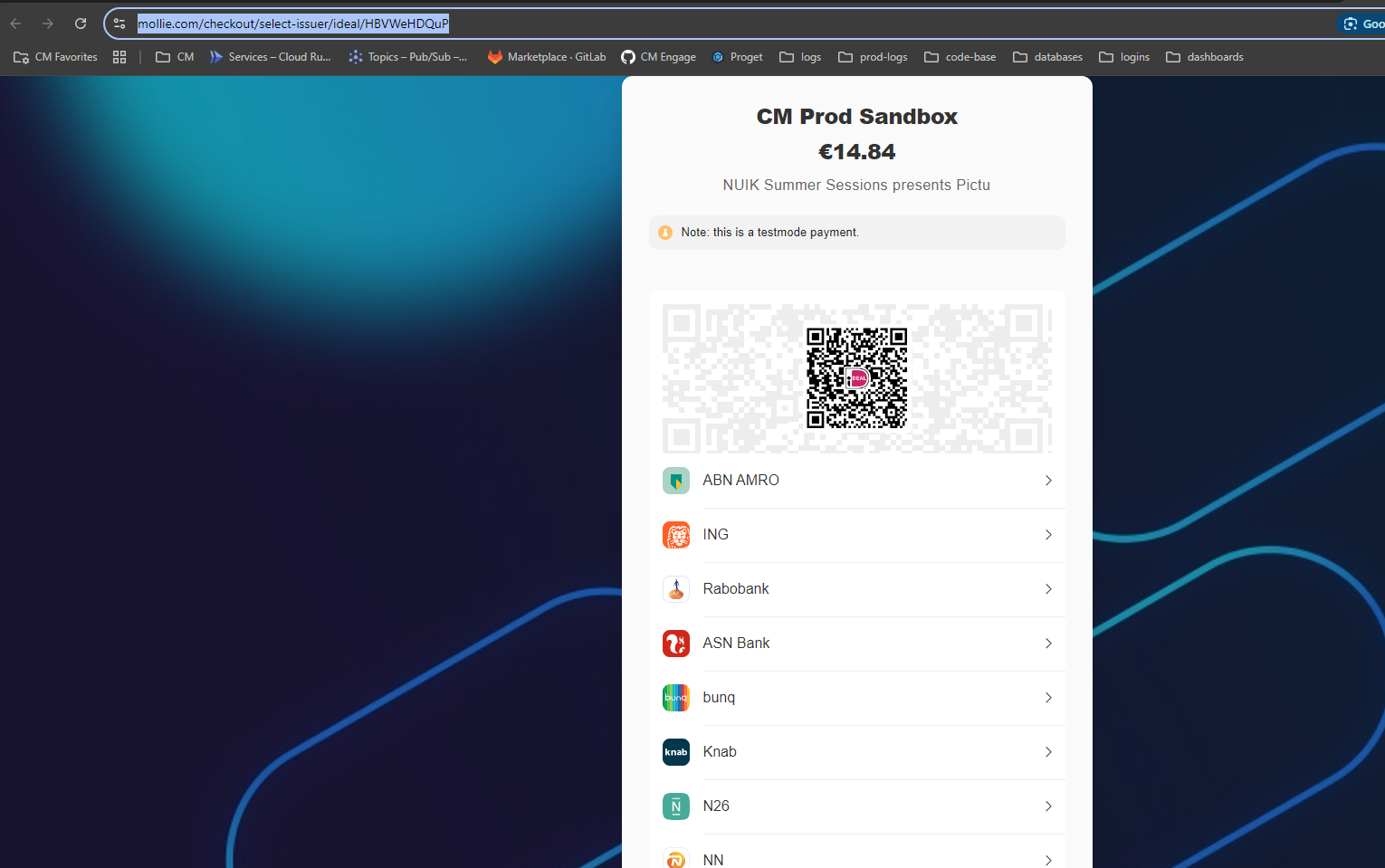Click the iDEAL QR code
This screenshot has width=1385, height=868.
click(856, 377)
